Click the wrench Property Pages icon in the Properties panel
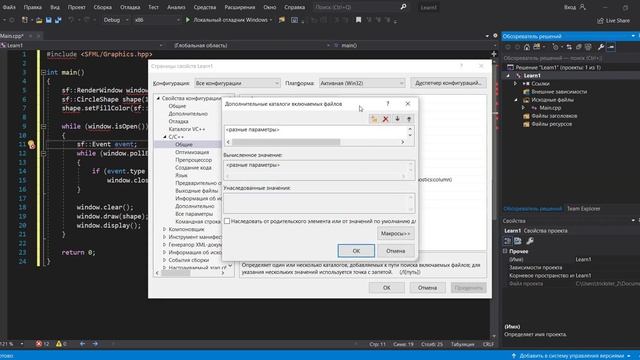 click(x=530, y=241)
